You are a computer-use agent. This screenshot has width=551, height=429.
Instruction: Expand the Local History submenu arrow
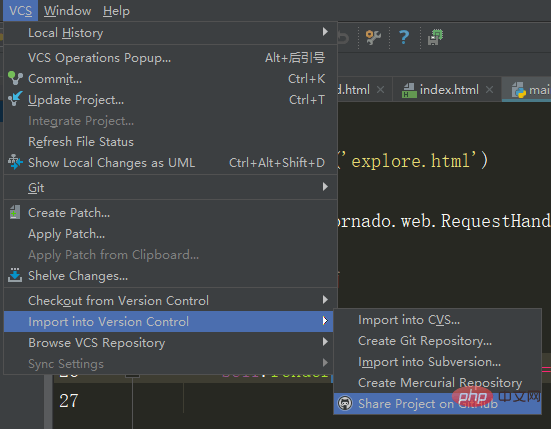coord(325,32)
